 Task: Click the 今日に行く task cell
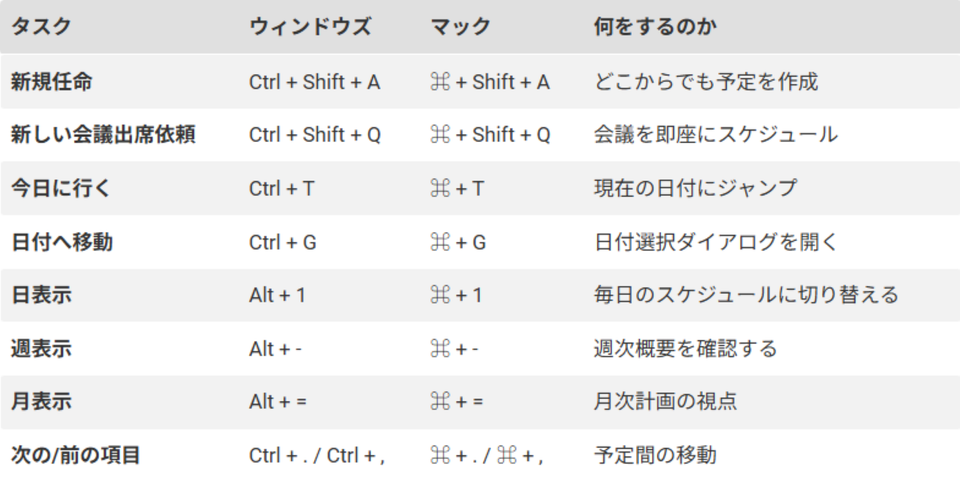(62, 188)
